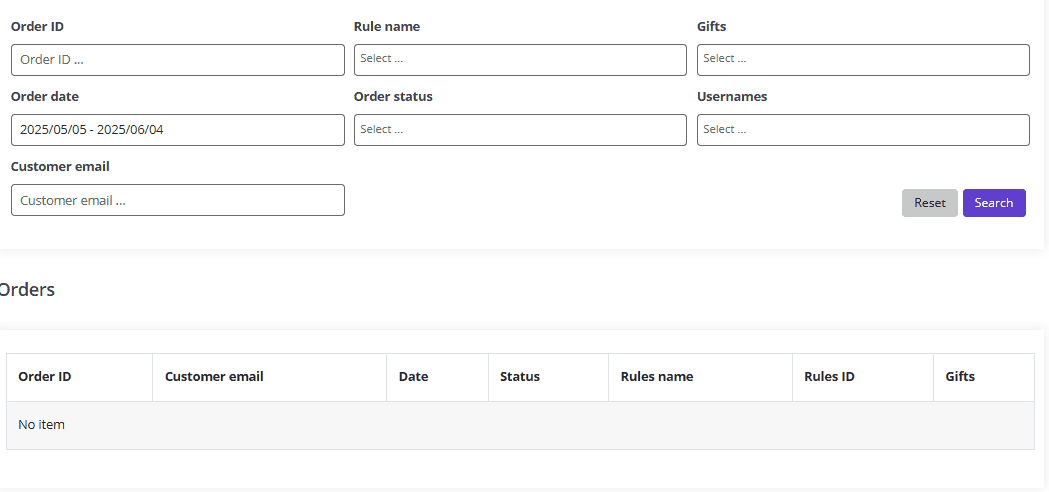Select the Status column header
The image size is (1049, 492).
pyautogui.click(x=520, y=377)
